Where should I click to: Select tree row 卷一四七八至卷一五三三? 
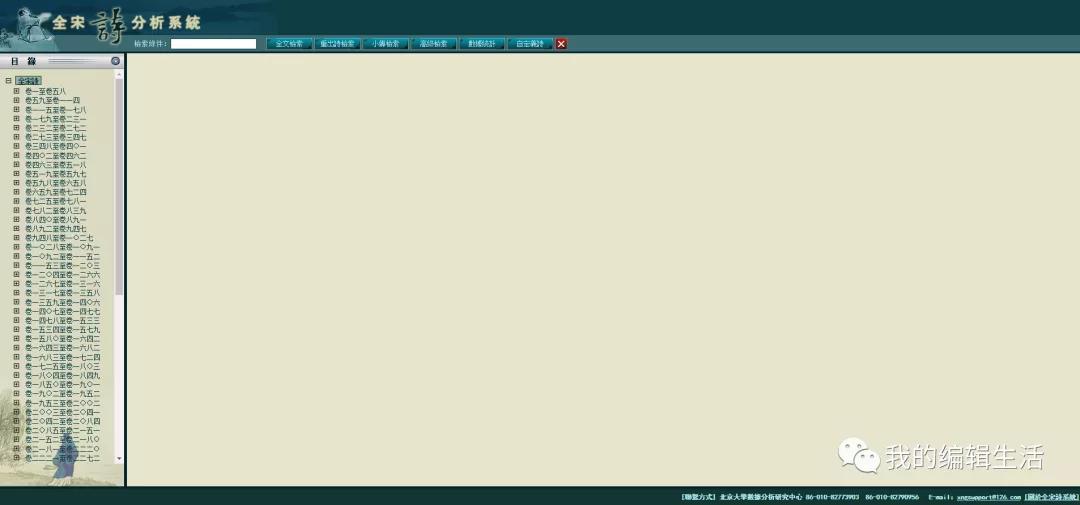(63, 320)
